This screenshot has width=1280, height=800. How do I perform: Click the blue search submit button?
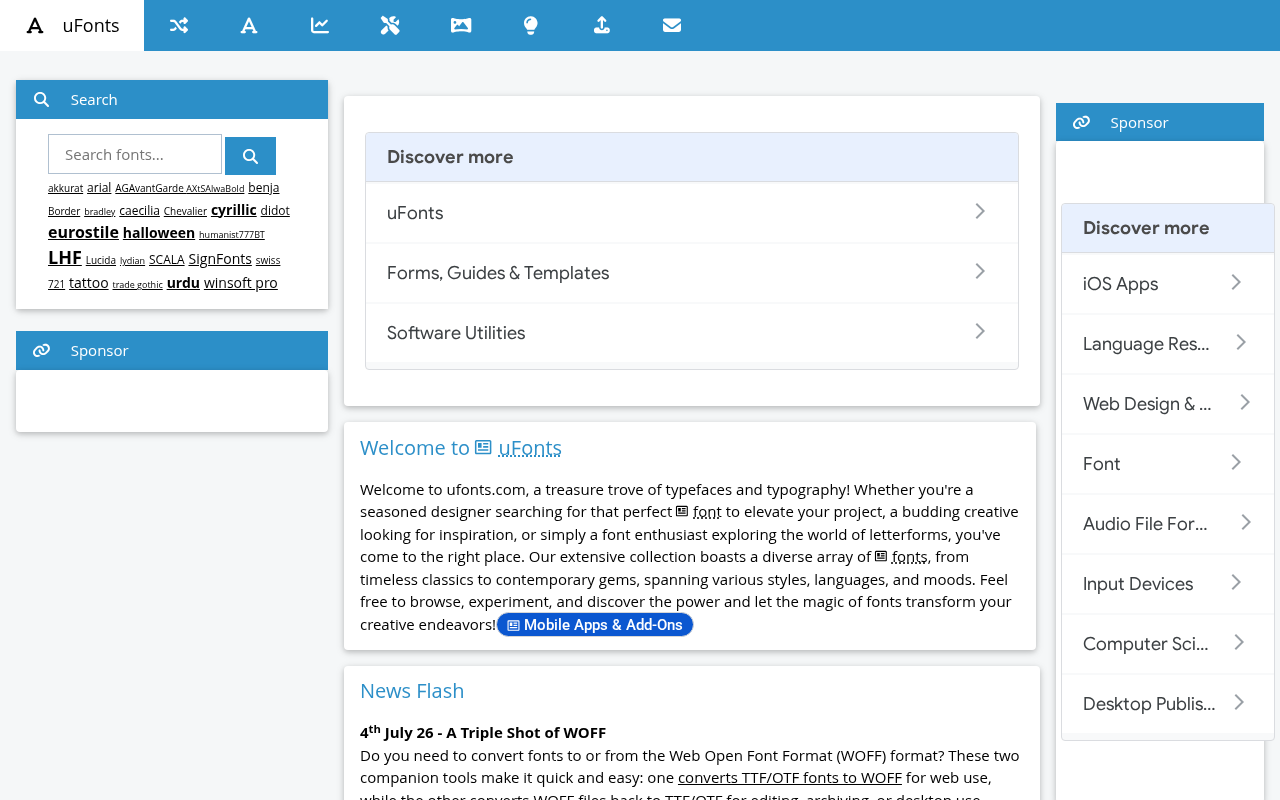(250, 156)
